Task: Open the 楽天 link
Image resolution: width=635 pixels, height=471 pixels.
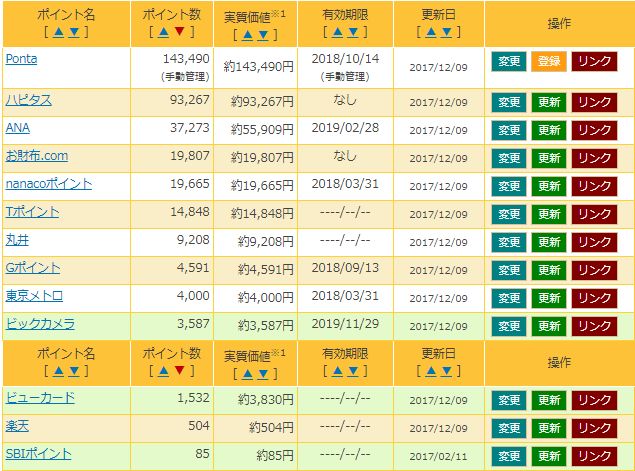Action: (17, 426)
